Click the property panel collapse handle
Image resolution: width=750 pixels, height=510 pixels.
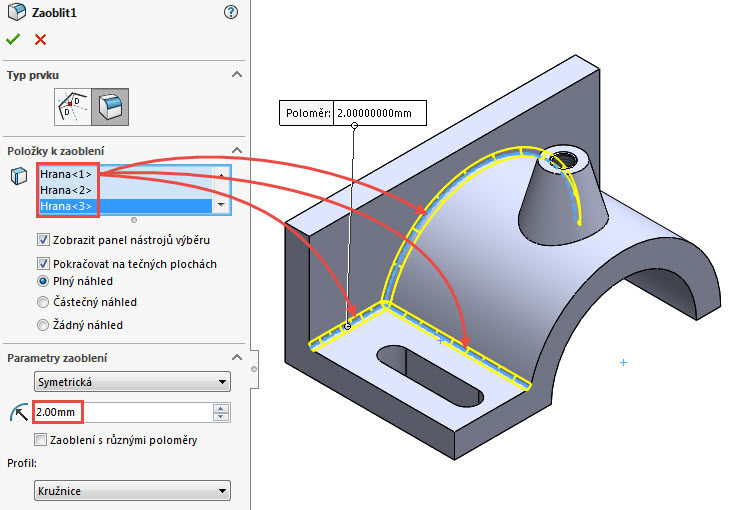254,369
